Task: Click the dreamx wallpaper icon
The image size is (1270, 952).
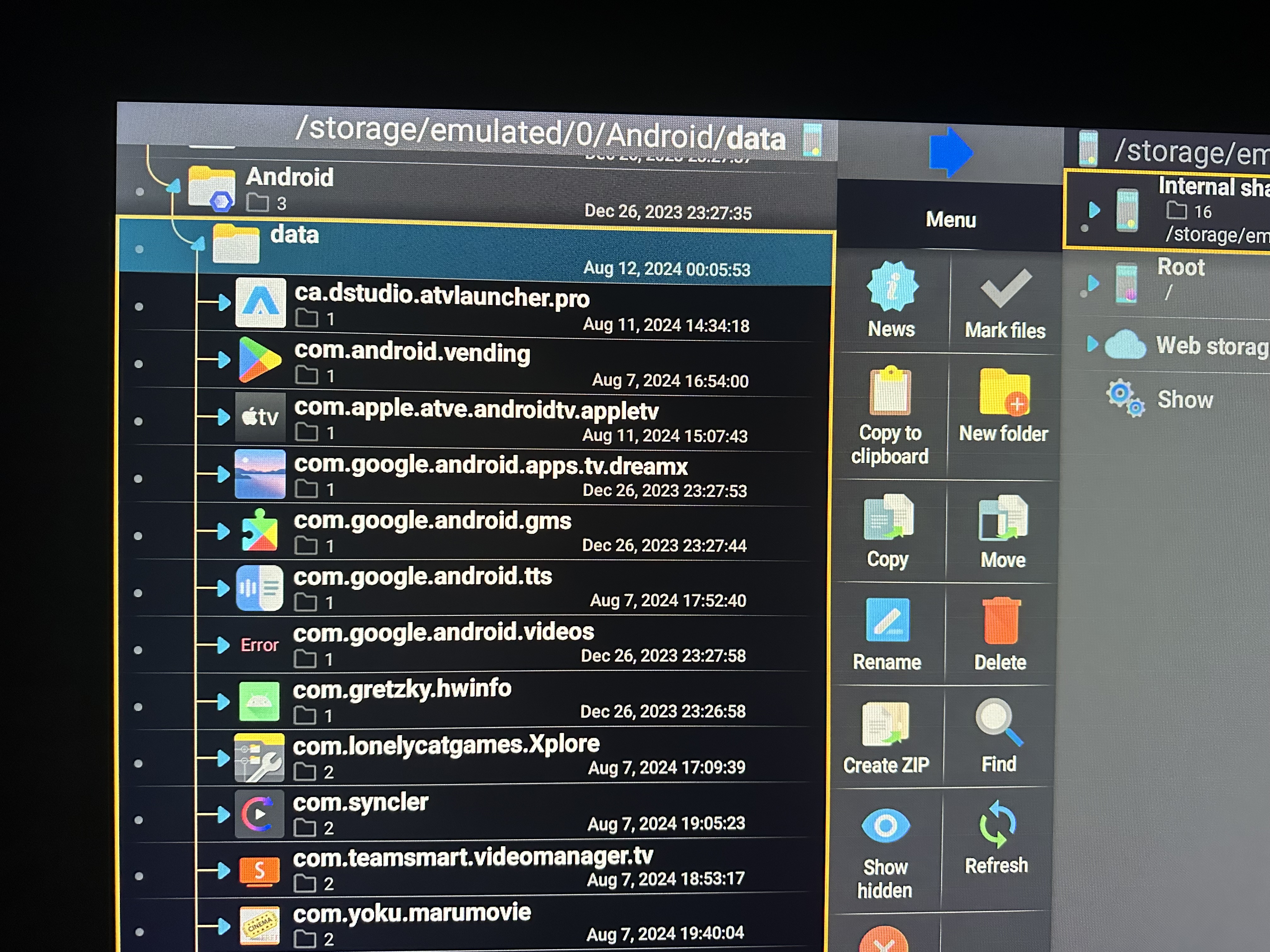Action: click(260, 474)
